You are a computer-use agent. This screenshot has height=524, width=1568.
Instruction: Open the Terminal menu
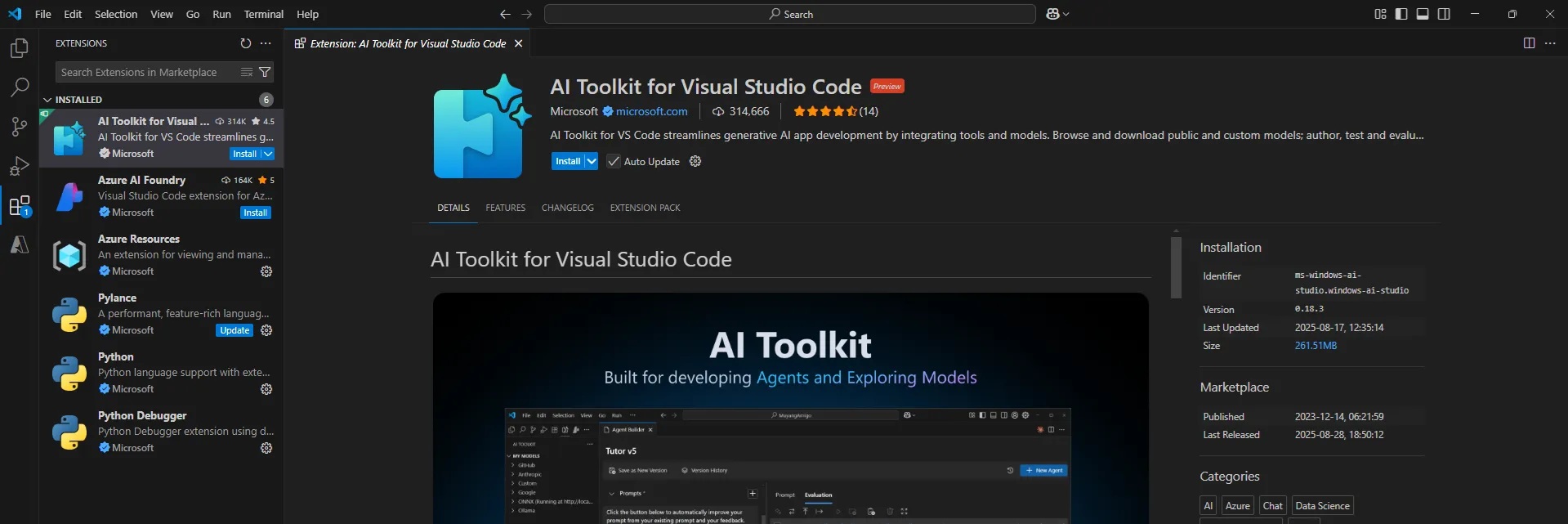pyautogui.click(x=263, y=14)
